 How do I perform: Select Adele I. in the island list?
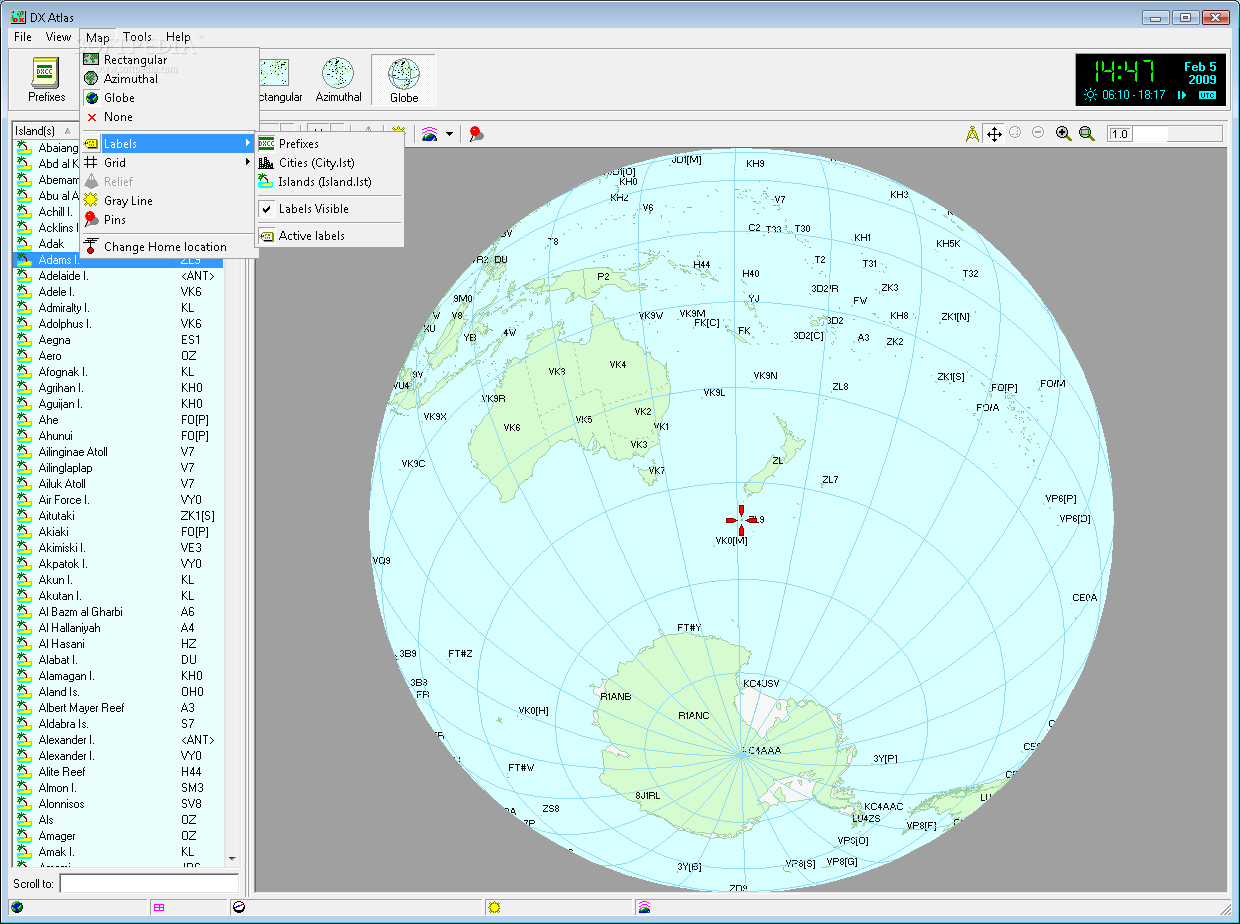tap(119, 292)
